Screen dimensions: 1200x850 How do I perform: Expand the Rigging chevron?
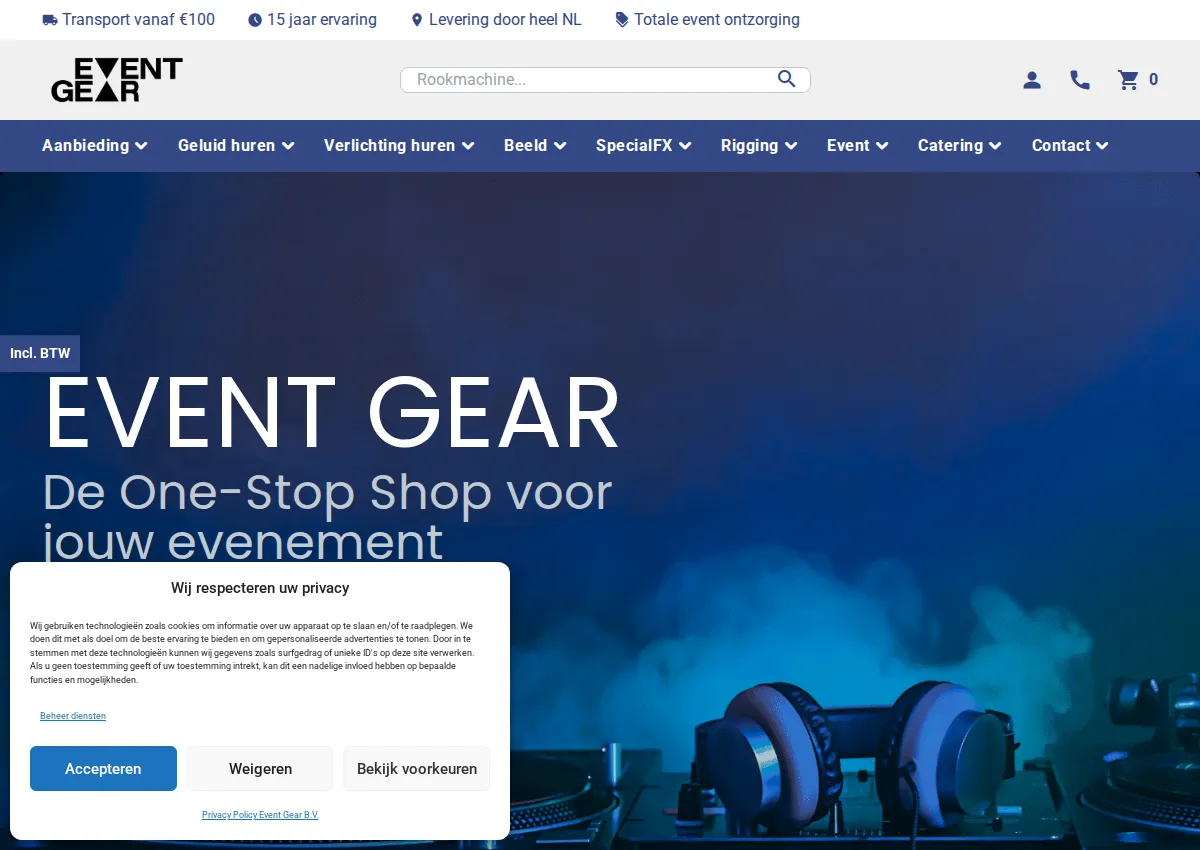pos(791,146)
